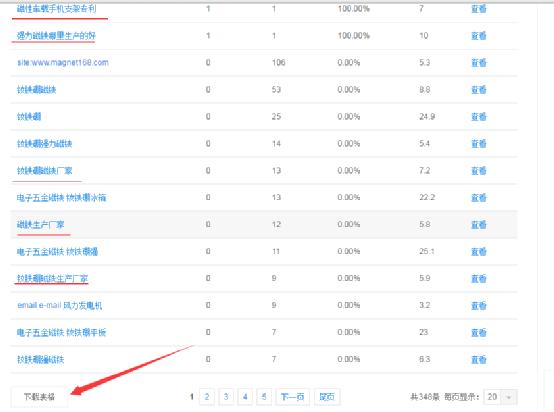Go to page 2 of results
The image size is (554, 412).
[x=207, y=397]
